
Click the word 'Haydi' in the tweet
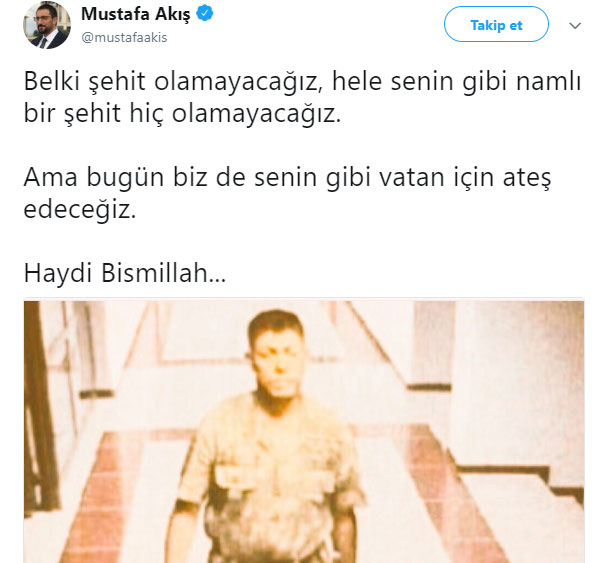coord(58,274)
